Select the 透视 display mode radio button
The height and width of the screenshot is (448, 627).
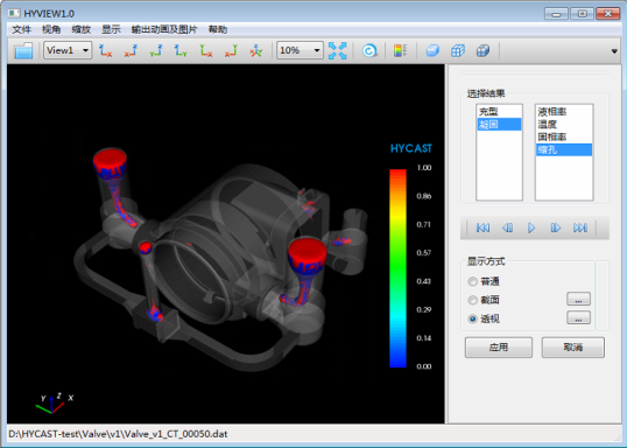473,318
